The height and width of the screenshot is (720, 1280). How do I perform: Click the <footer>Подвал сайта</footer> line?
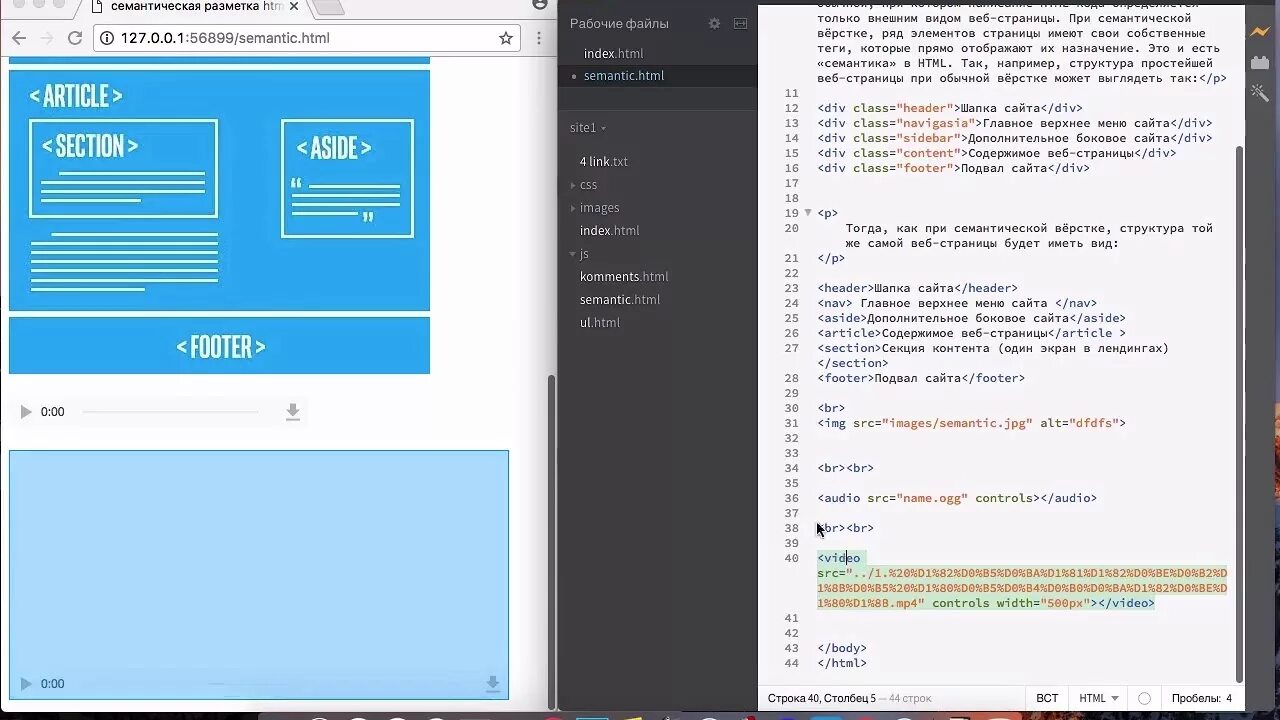(921, 378)
